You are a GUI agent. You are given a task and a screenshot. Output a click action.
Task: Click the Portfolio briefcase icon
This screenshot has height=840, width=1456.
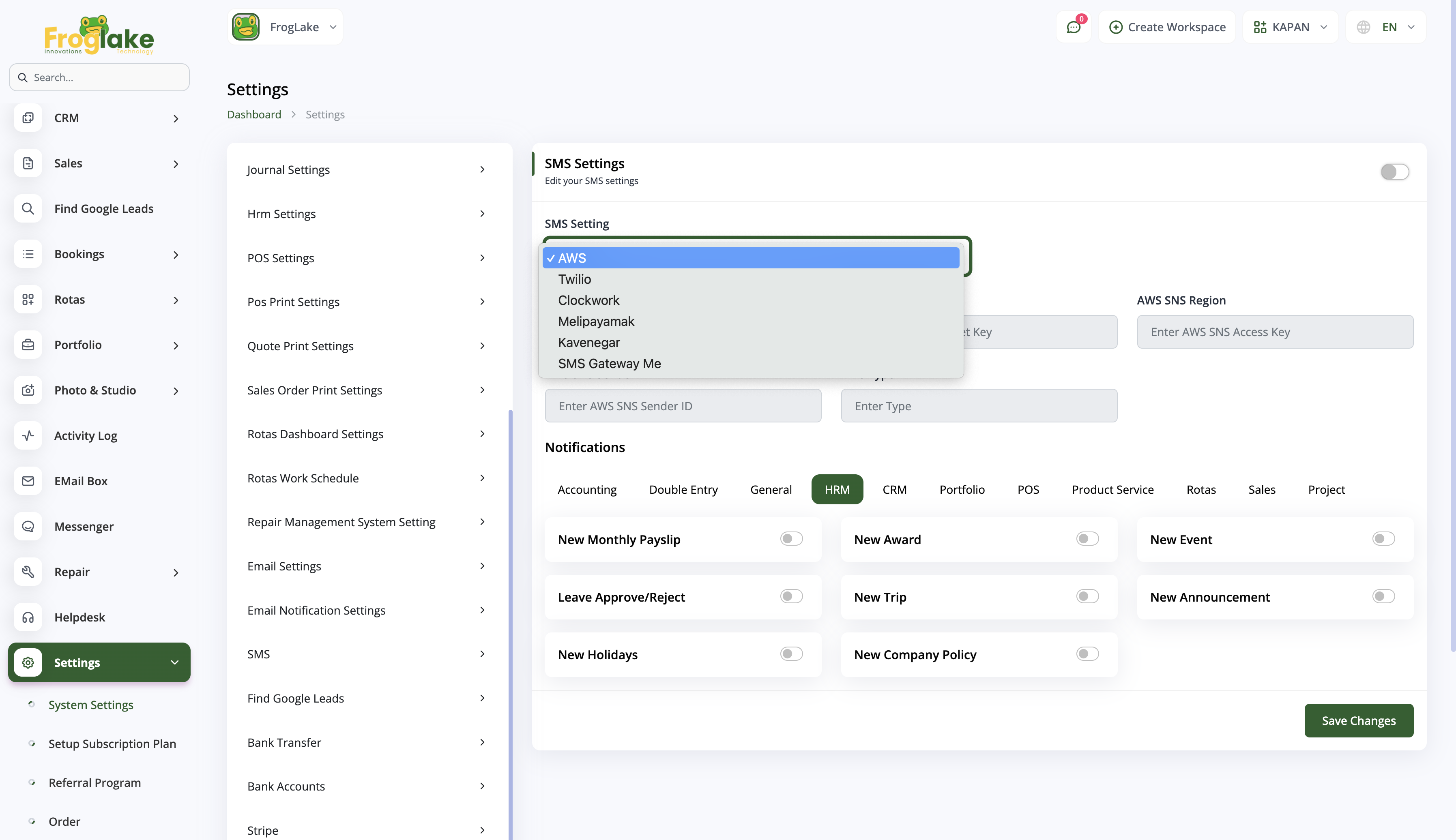[28, 345]
